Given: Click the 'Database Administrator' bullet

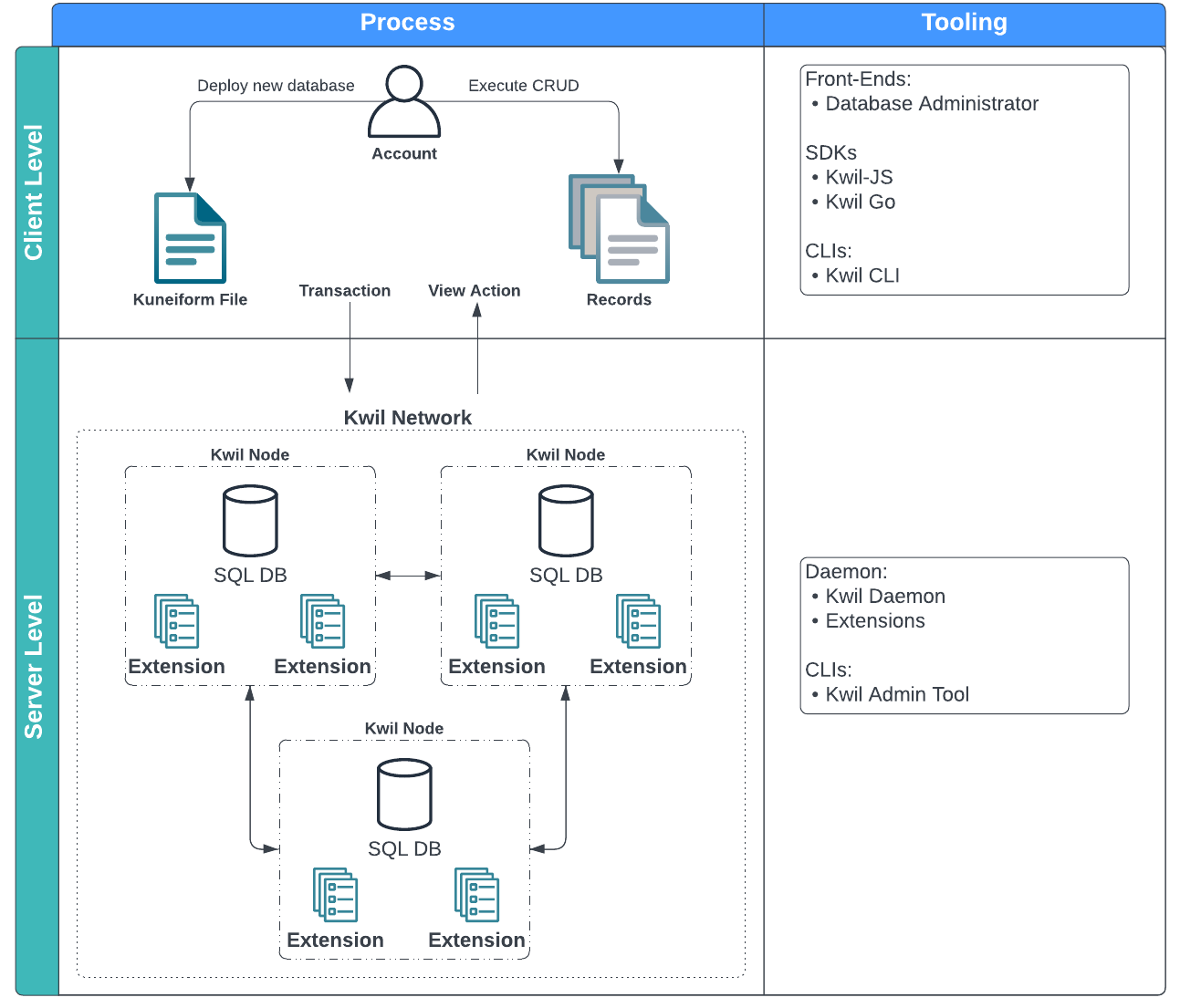Looking at the screenshot, I should click(x=924, y=104).
